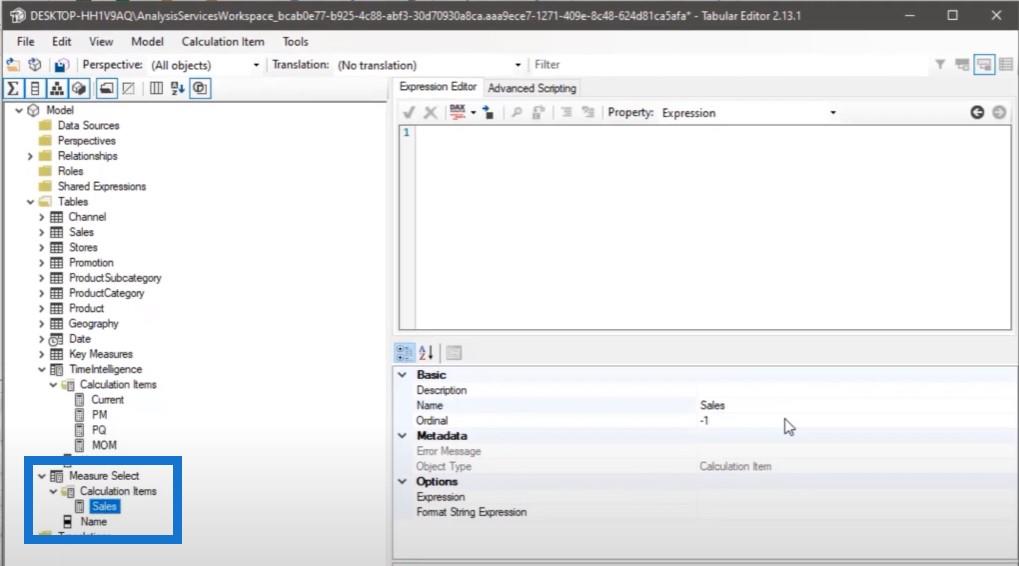Expand the Sales table node
The image size is (1019, 566).
[42, 233]
